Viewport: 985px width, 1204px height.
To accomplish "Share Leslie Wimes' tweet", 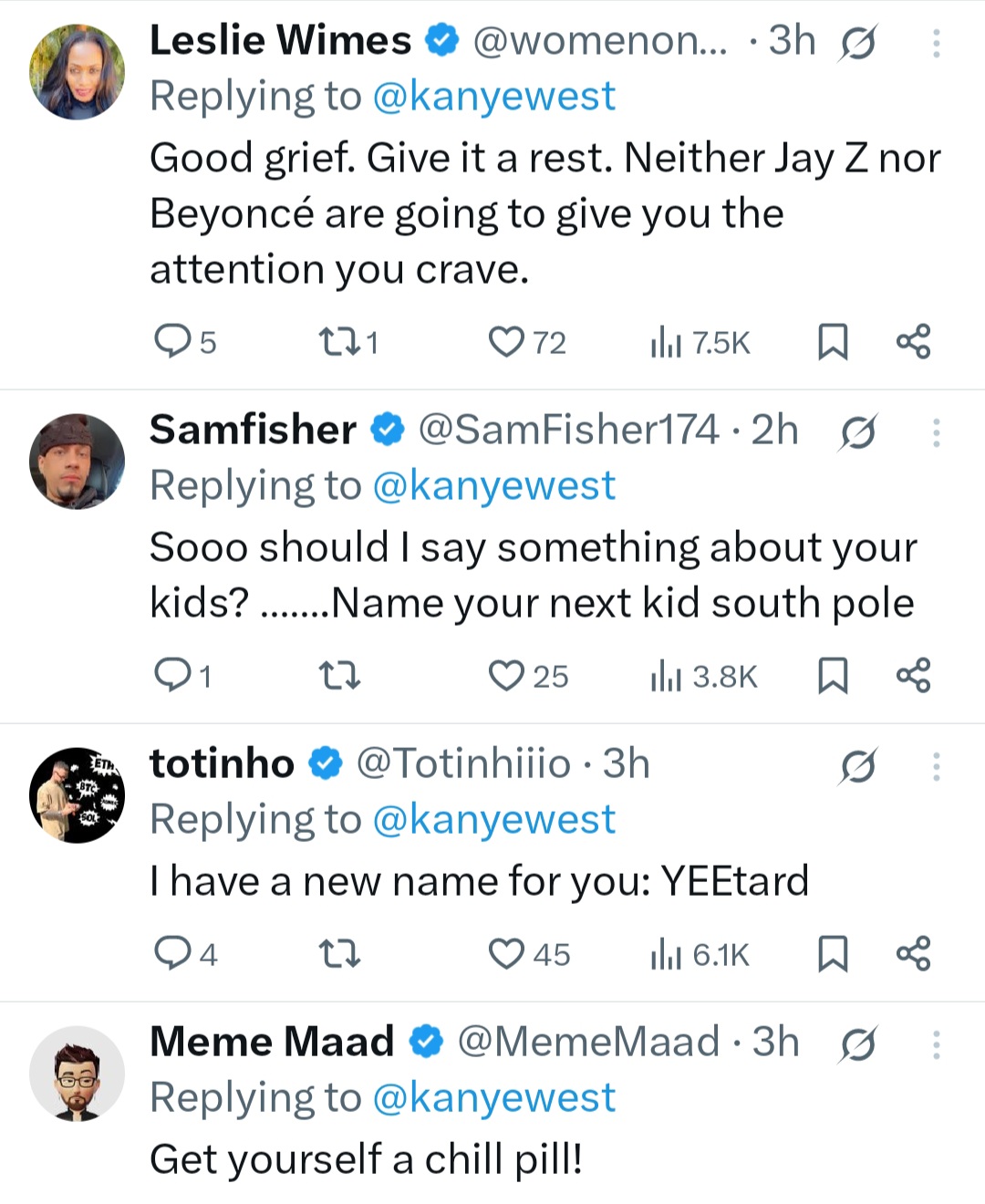I will (913, 342).
